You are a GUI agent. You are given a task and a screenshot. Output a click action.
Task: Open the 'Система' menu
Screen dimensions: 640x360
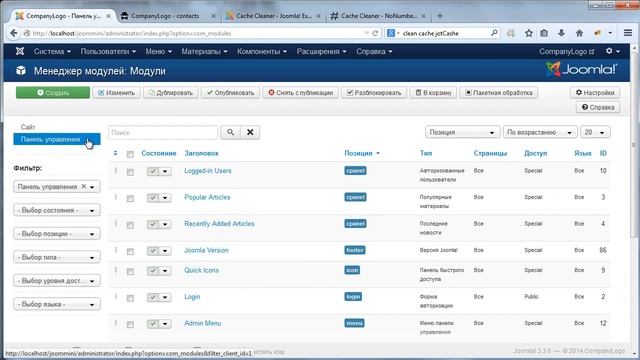tap(52, 51)
